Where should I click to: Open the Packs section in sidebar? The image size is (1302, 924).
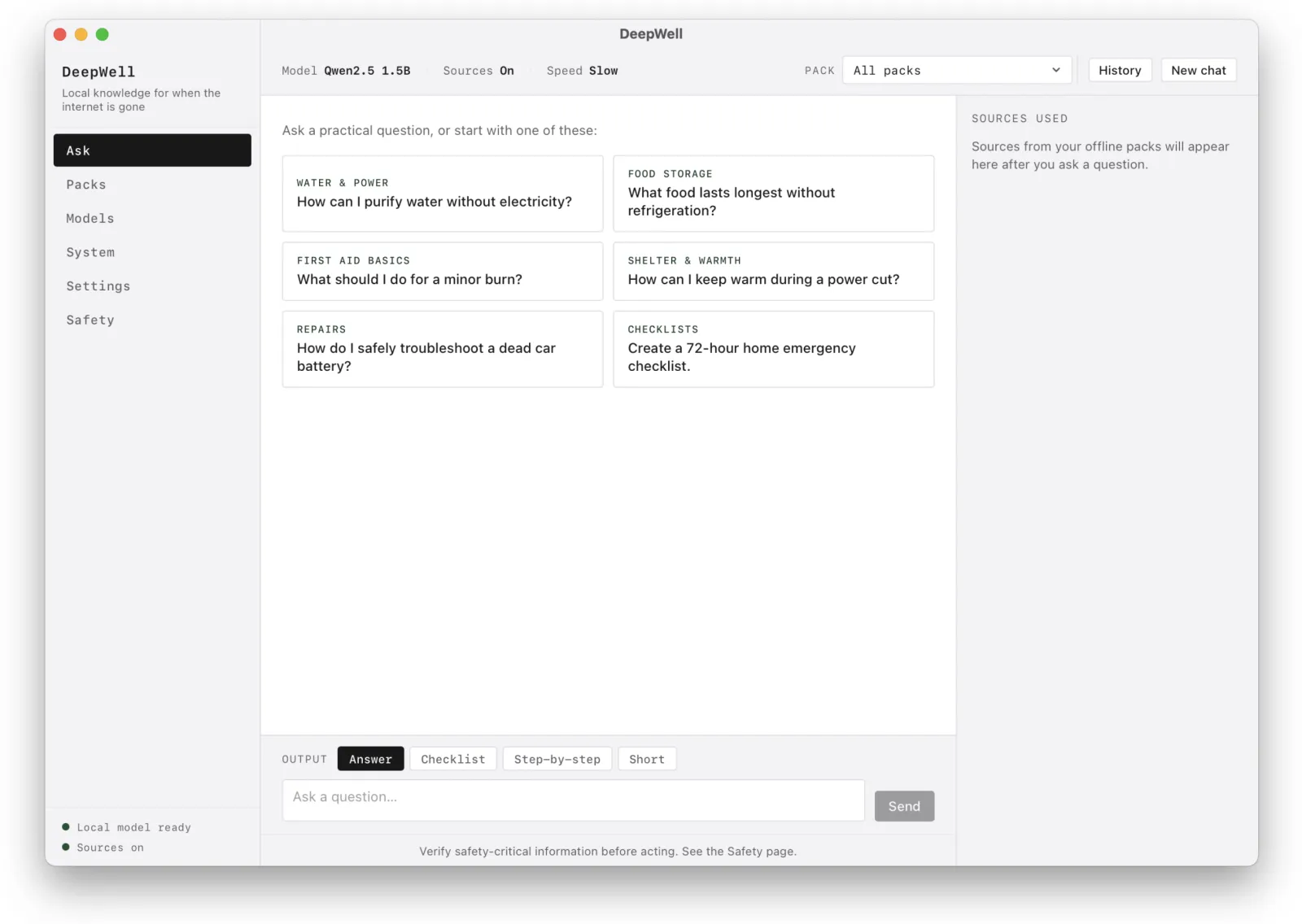pyautogui.click(x=152, y=185)
